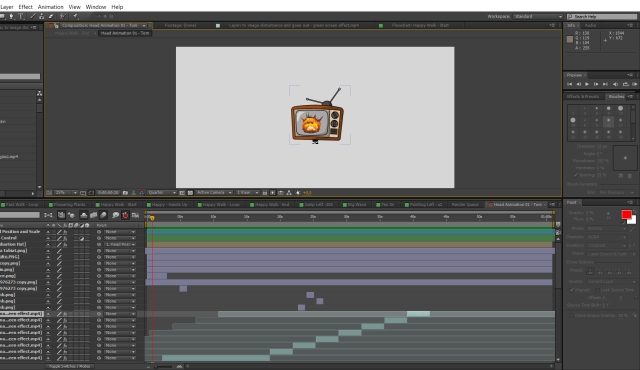Select the Eraser tool in toolbar
The image size is (640, 370).
click(x=51, y=16)
